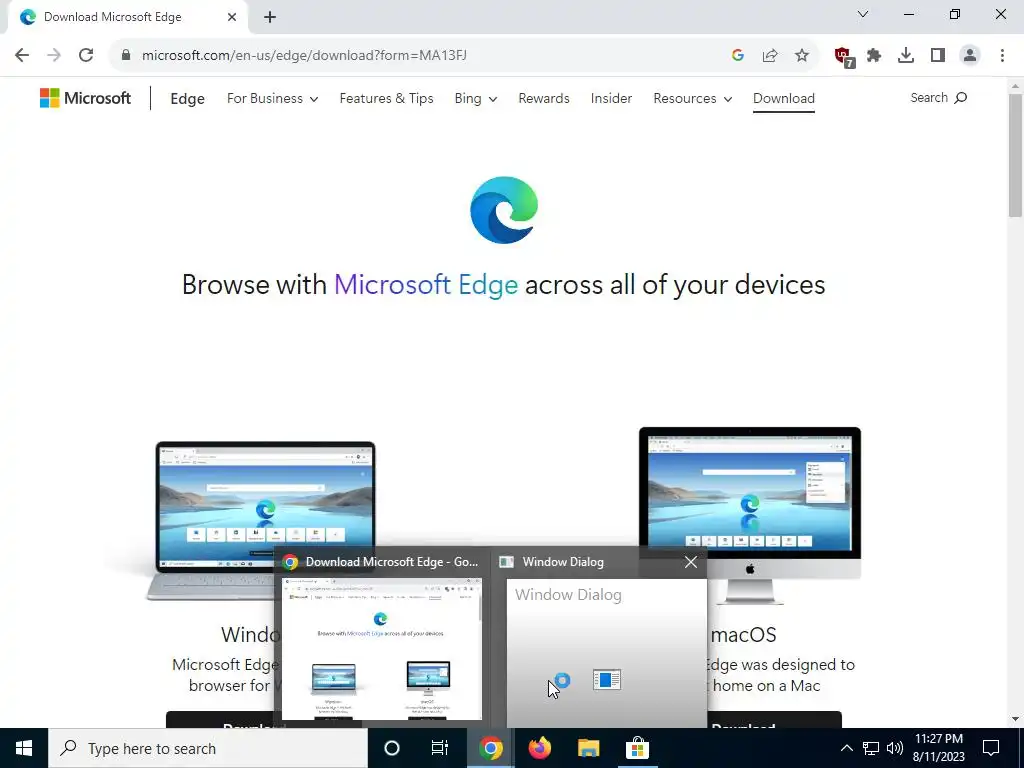
Task: Click the Google icon in address bar
Action: 738,55
